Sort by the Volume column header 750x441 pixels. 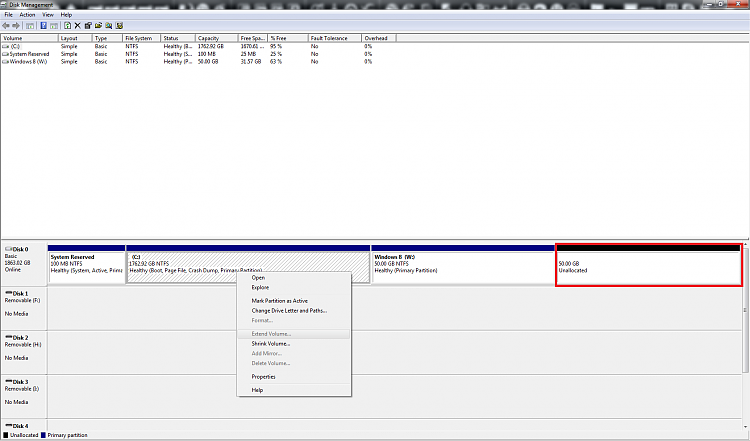pos(30,38)
